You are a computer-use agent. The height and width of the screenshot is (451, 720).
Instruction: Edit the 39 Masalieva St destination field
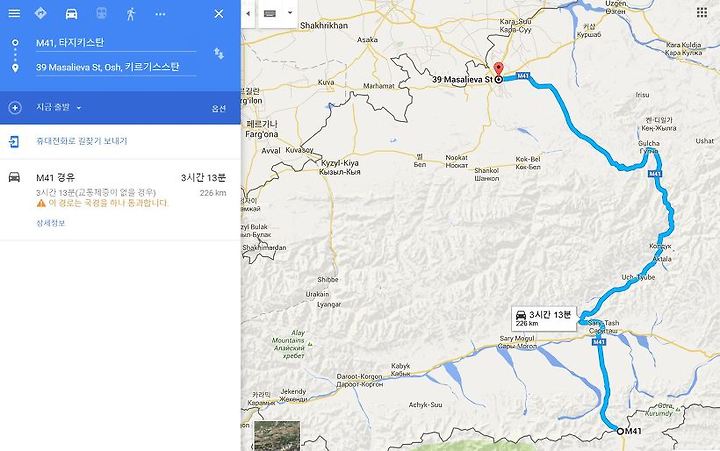pyautogui.click(x=116, y=67)
